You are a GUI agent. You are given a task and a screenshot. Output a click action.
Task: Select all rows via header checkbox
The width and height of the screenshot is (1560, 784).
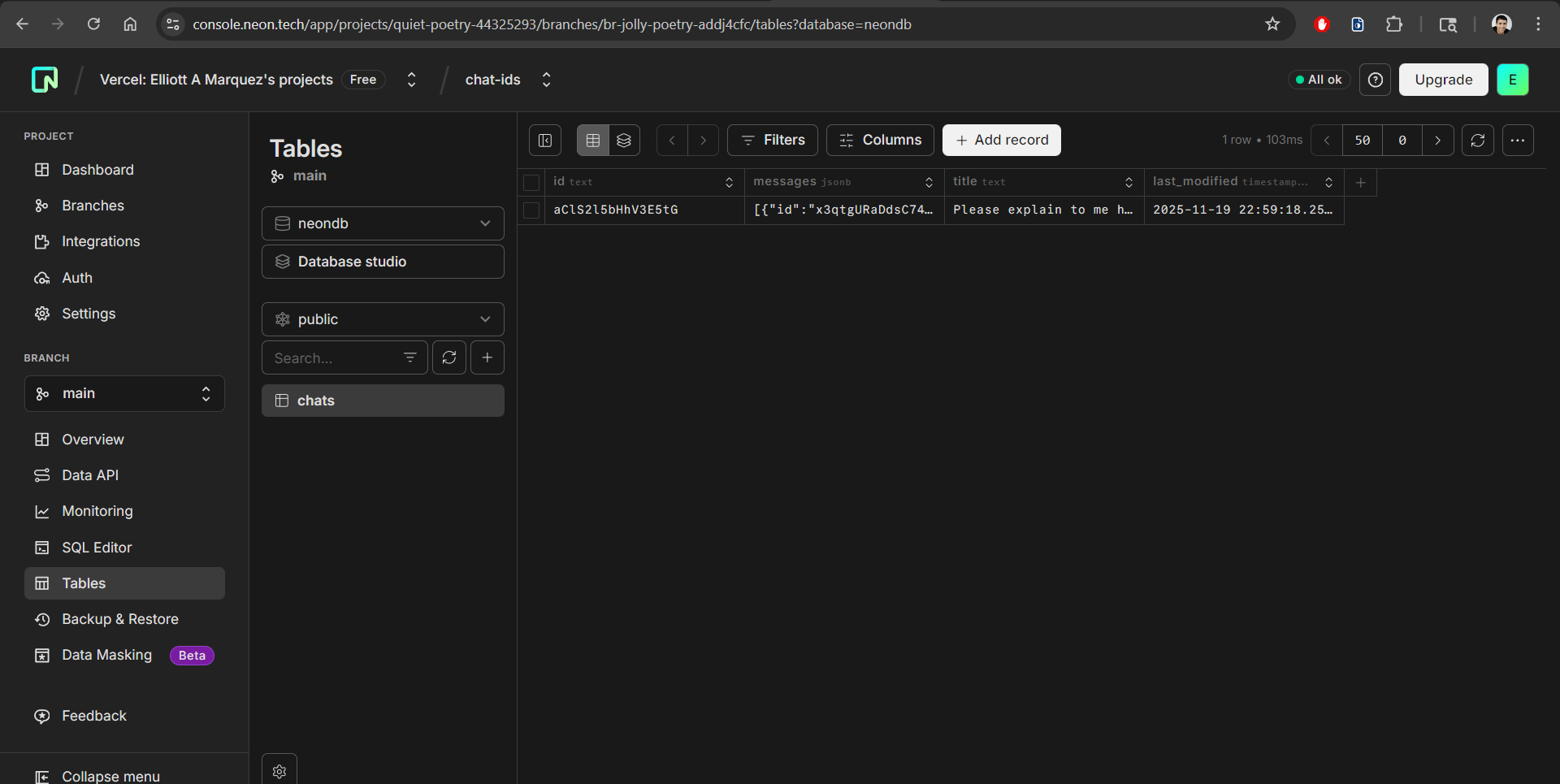pyautogui.click(x=531, y=182)
